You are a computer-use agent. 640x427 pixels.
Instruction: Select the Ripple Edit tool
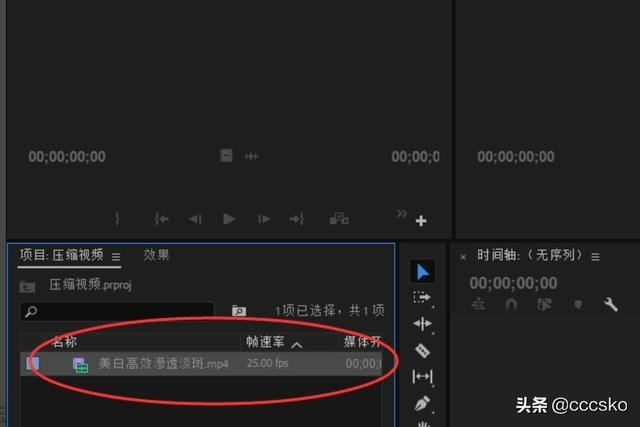[x=422, y=324]
